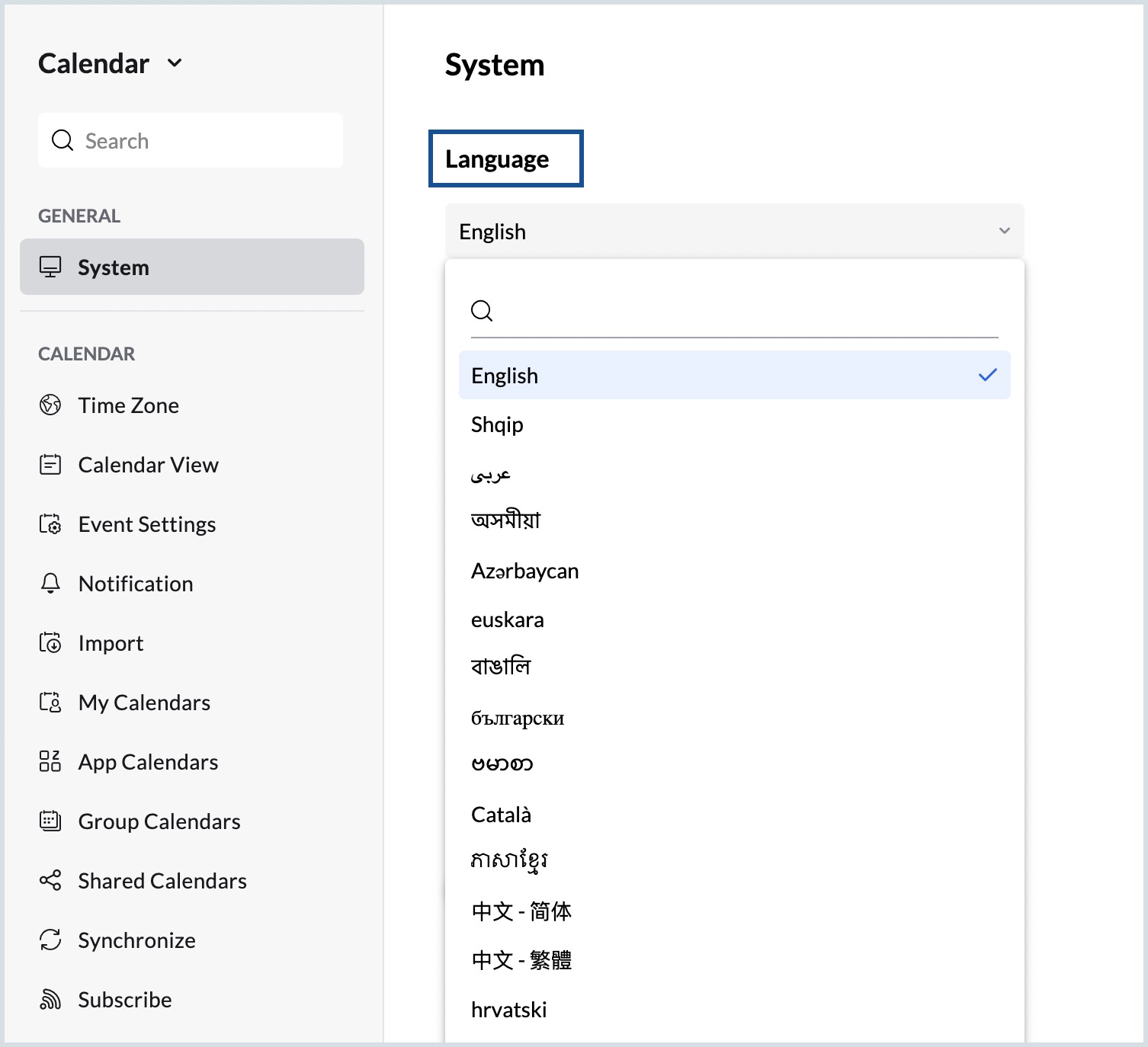This screenshot has width=1148, height=1047.
Task: Click the Event Settings gear-calendar icon
Action: [50, 523]
